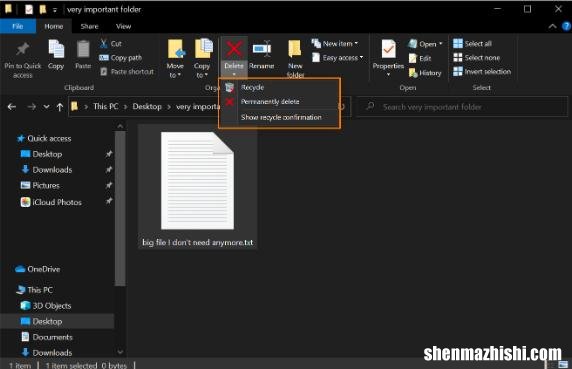Switch to large icons view in status bar
This screenshot has width=572, height=369.
564,364
